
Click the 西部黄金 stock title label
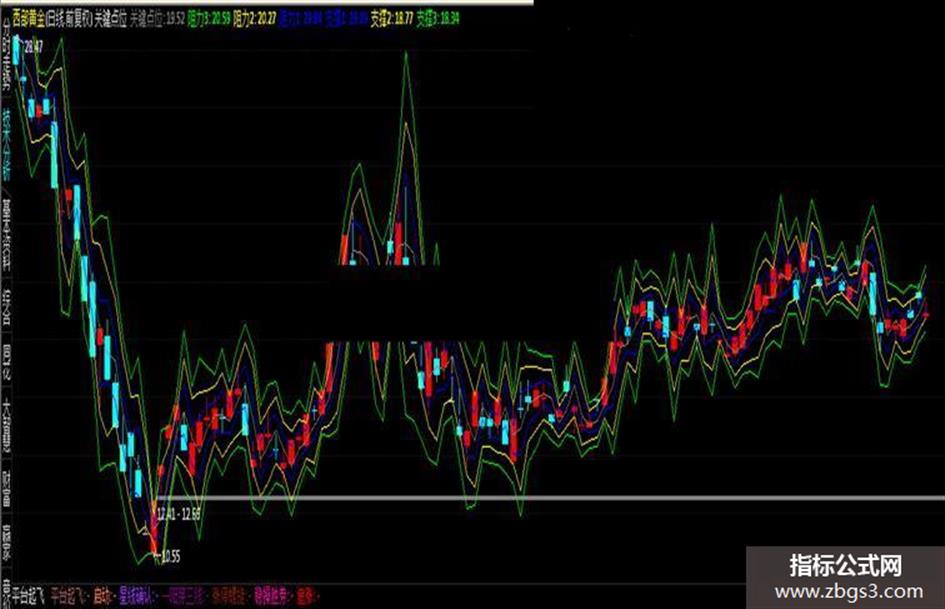[28, 19]
